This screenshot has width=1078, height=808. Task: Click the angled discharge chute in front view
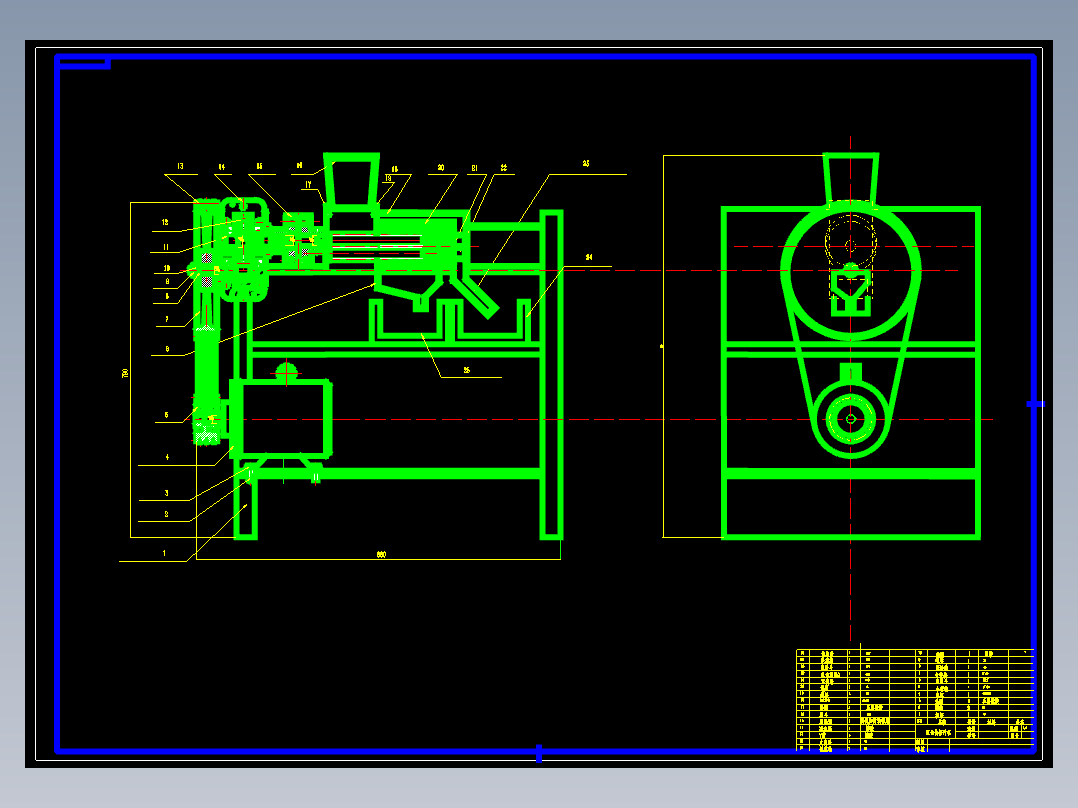476,297
